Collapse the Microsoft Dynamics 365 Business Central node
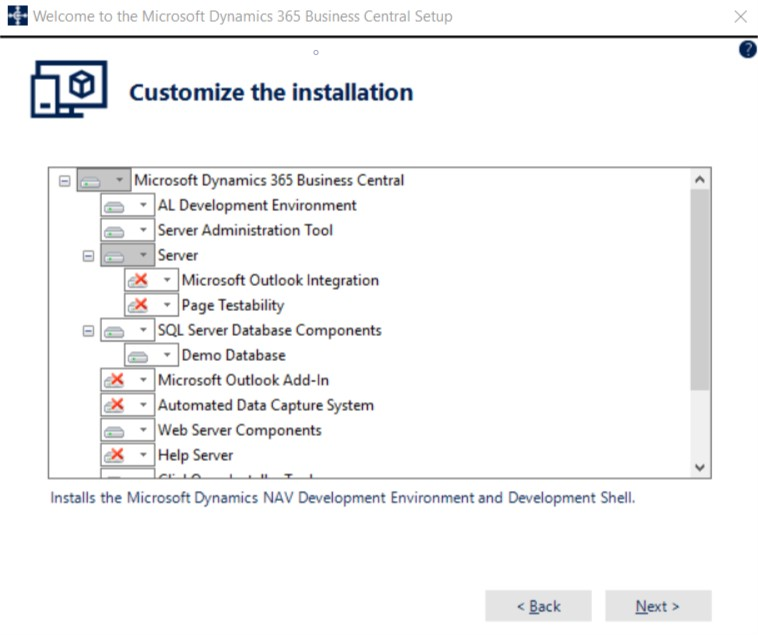Viewport: 758px width, 635px height. (64, 181)
